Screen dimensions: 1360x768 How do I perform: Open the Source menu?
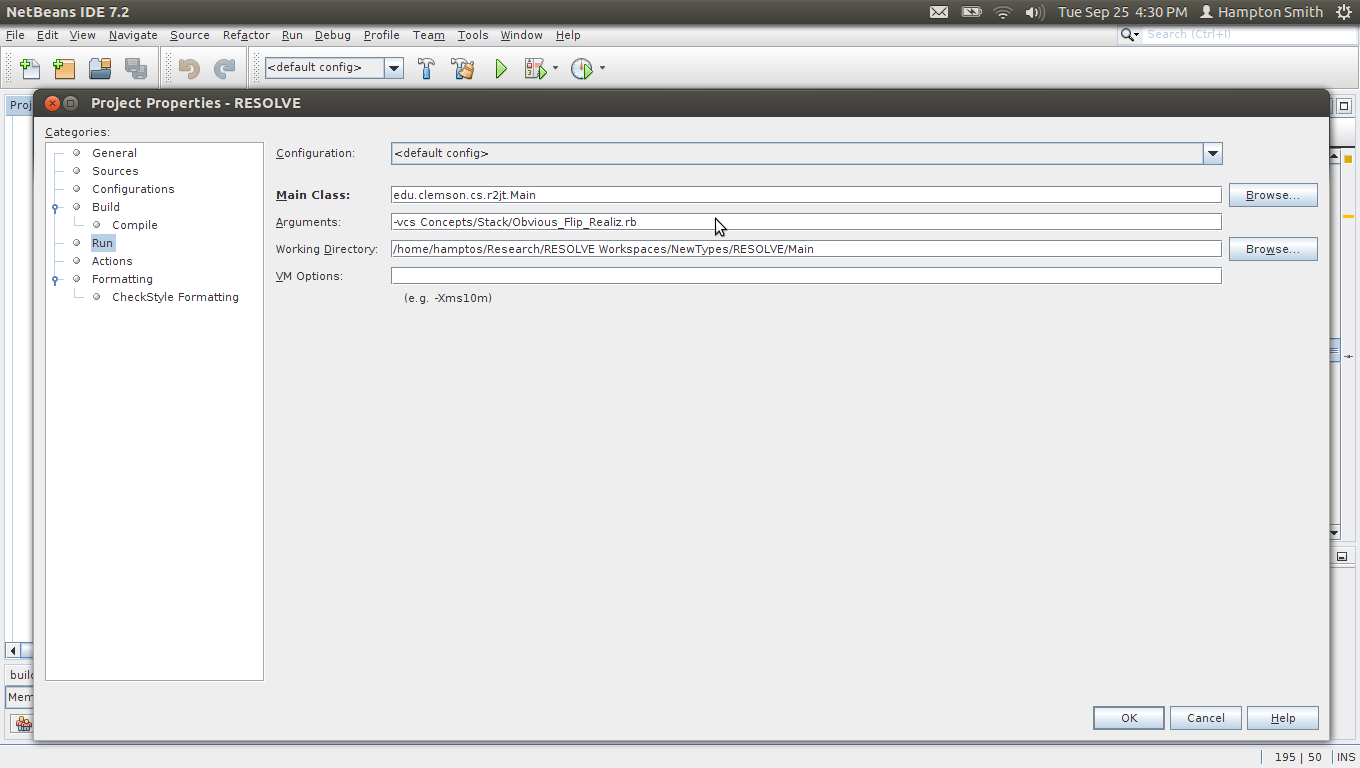(x=189, y=35)
